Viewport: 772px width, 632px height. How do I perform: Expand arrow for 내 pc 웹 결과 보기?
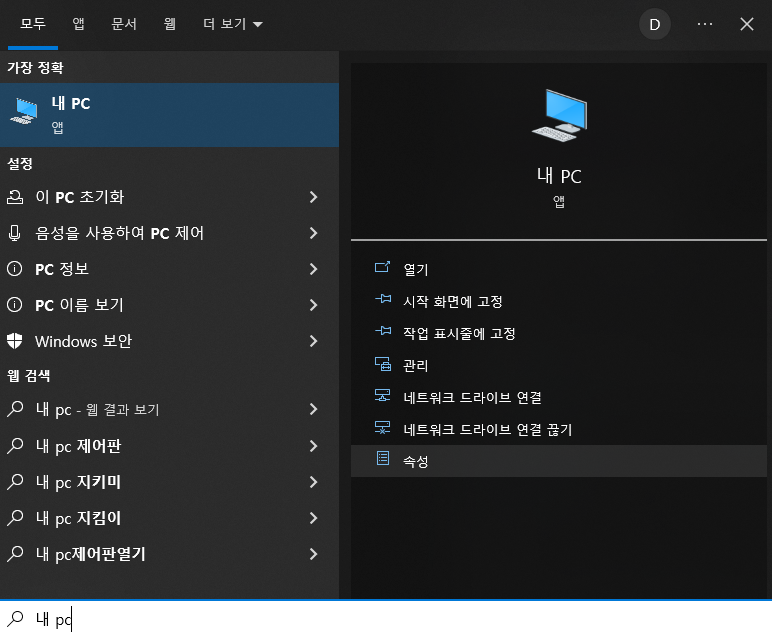pos(313,409)
